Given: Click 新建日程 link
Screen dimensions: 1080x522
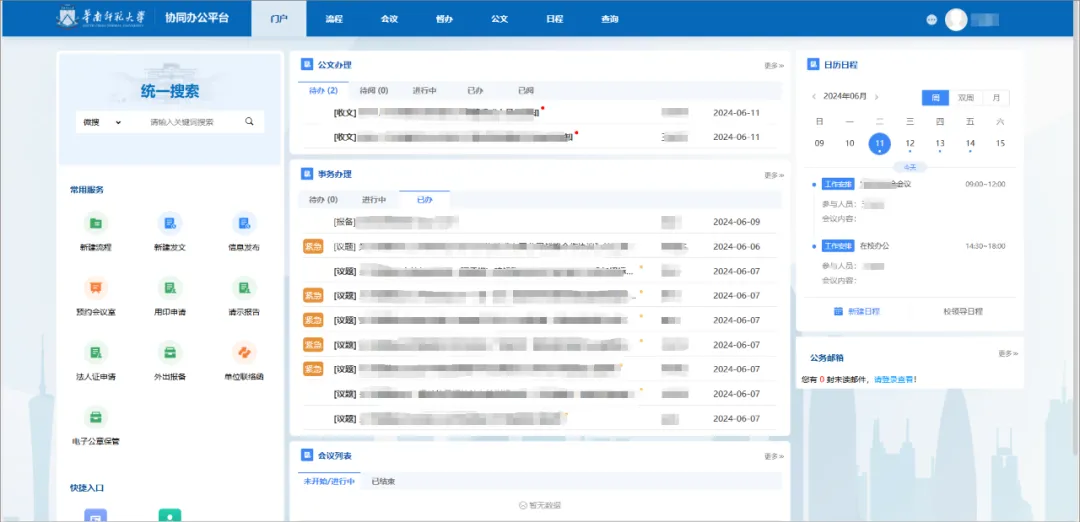Looking at the screenshot, I should (857, 311).
